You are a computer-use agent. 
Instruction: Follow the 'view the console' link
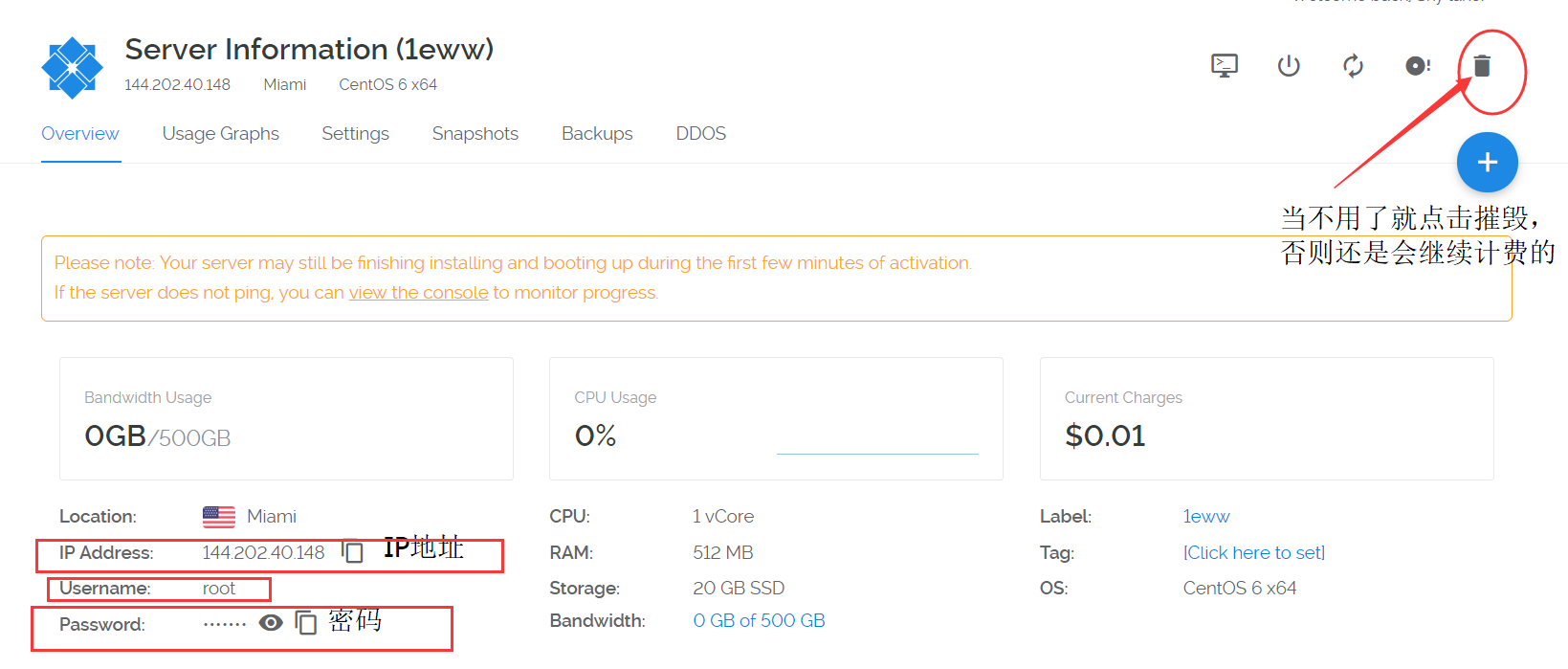[418, 293]
